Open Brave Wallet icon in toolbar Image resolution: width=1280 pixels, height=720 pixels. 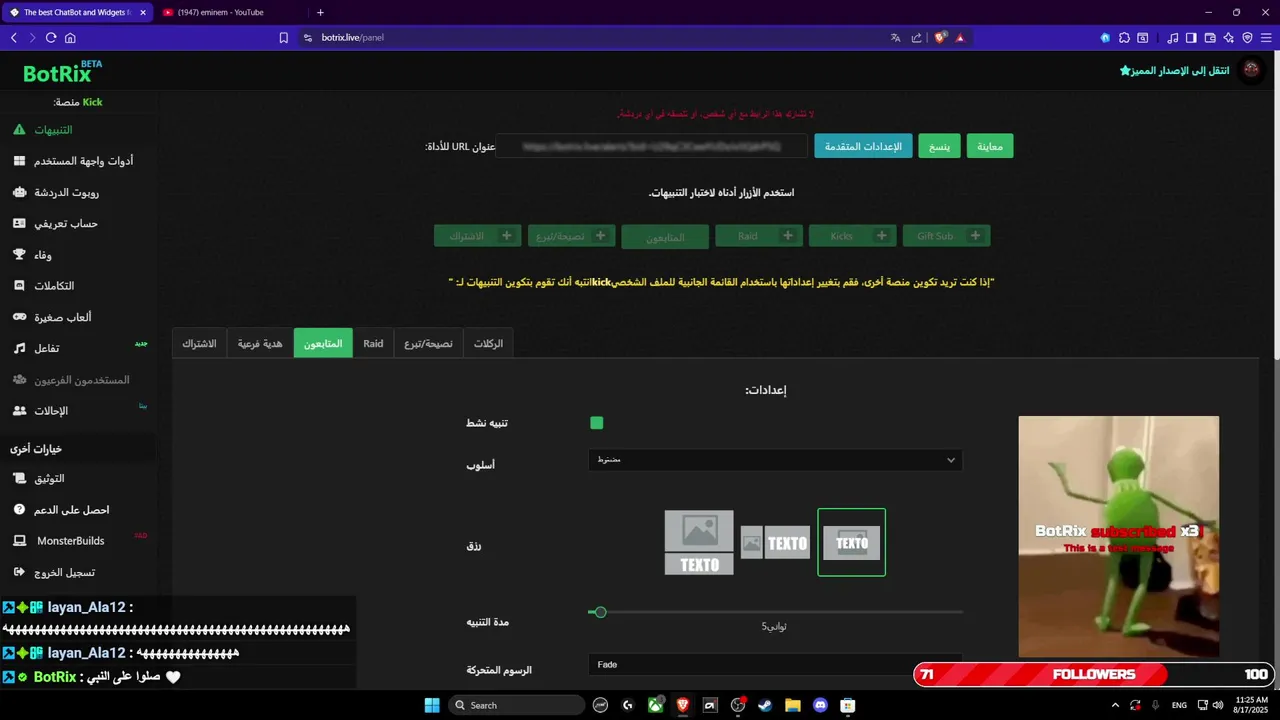pos(1210,38)
